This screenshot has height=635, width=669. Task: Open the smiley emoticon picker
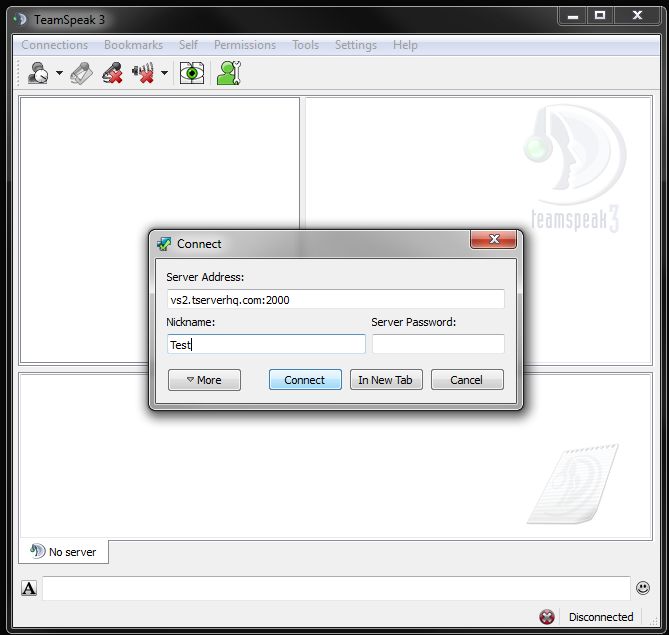643,588
